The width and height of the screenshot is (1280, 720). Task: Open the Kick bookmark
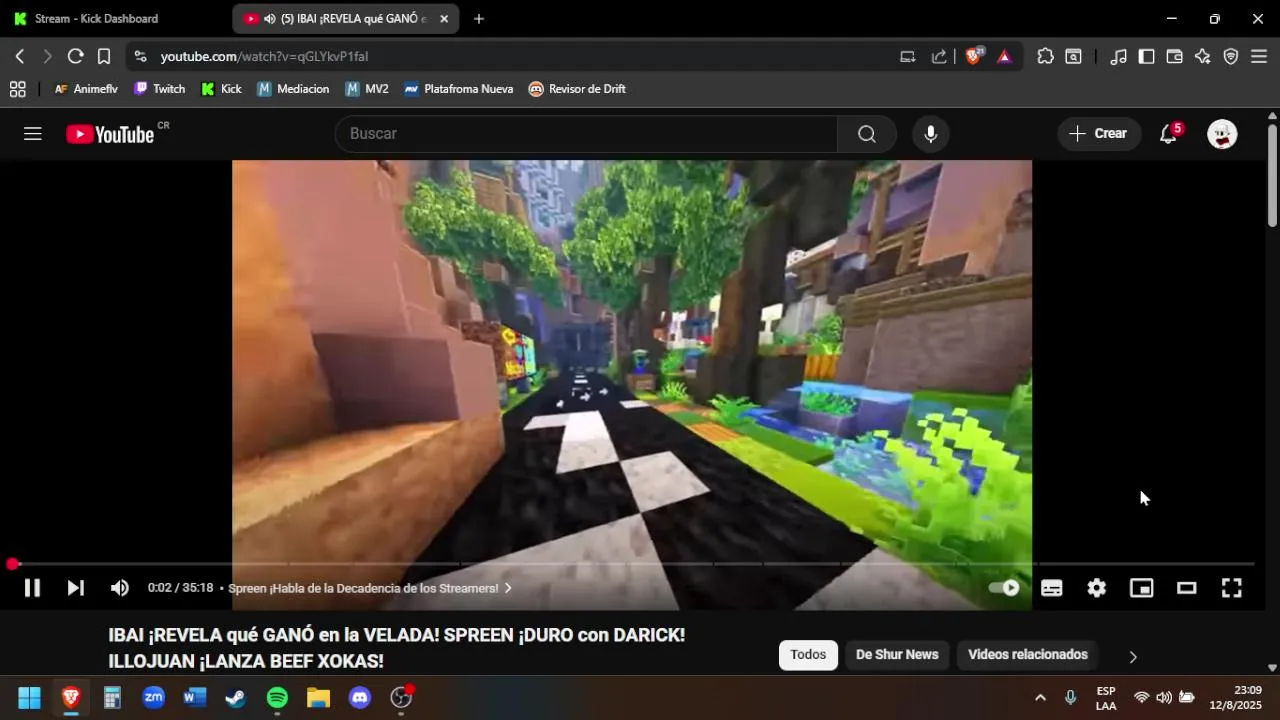(x=221, y=89)
